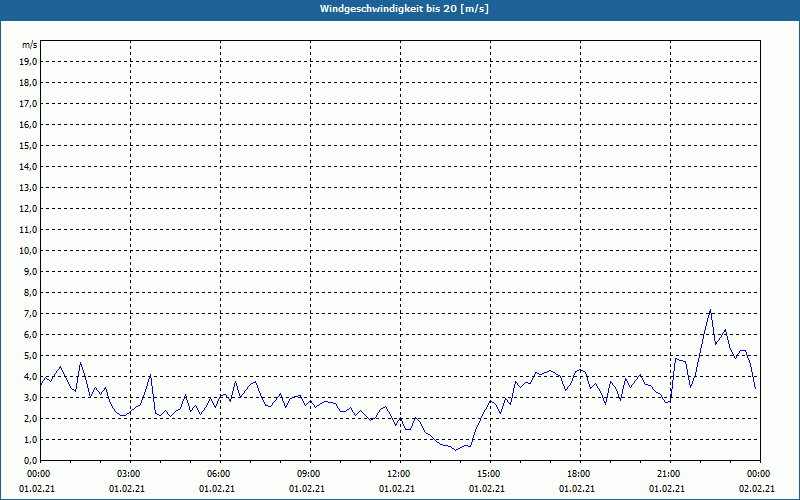Image resolution: width=800 pixels, height=500 pixels.
Task: Click the '06:00' time axis label
Action: coord(220,474)
